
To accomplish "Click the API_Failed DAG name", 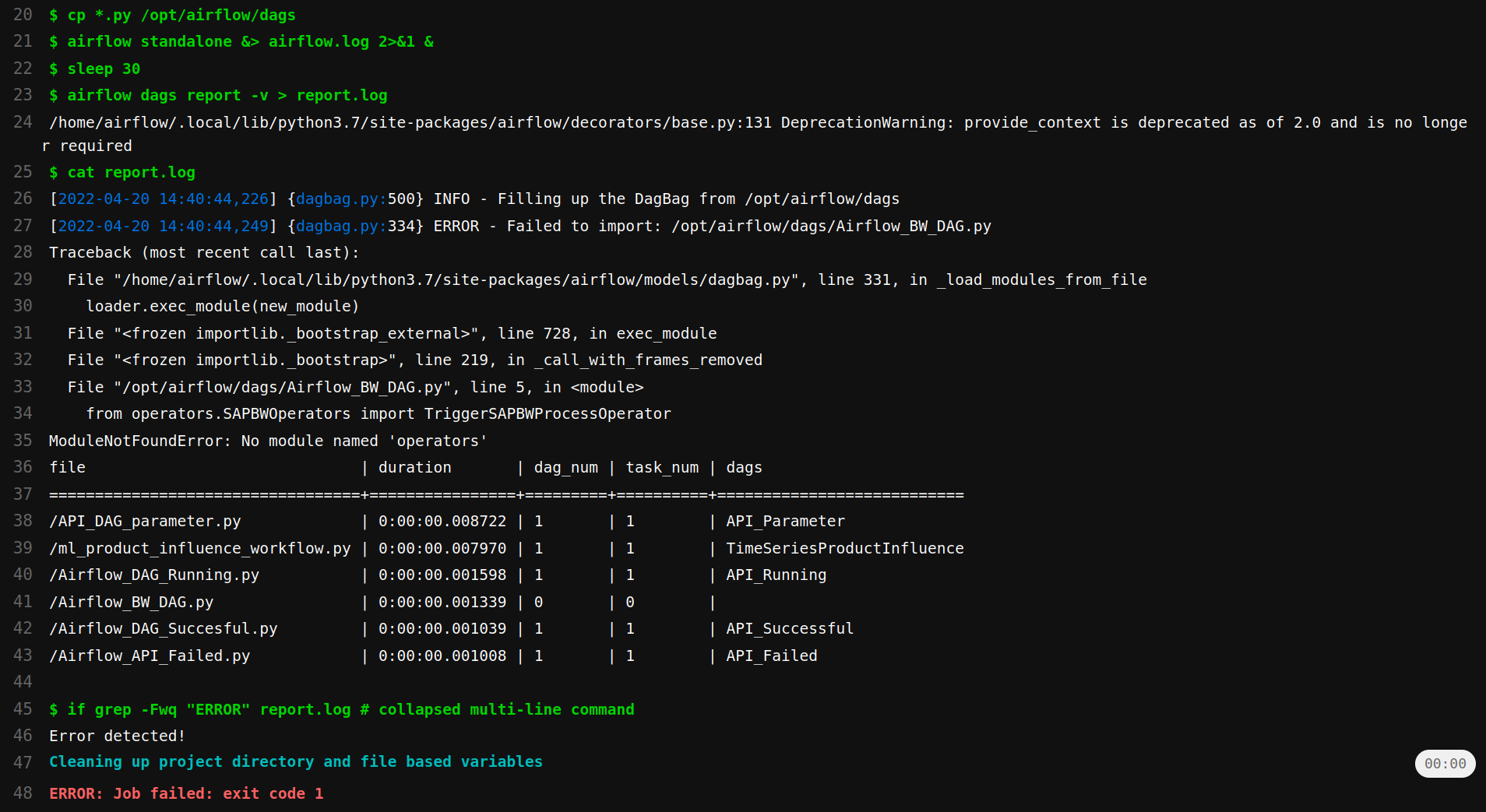I will point(771,656).
